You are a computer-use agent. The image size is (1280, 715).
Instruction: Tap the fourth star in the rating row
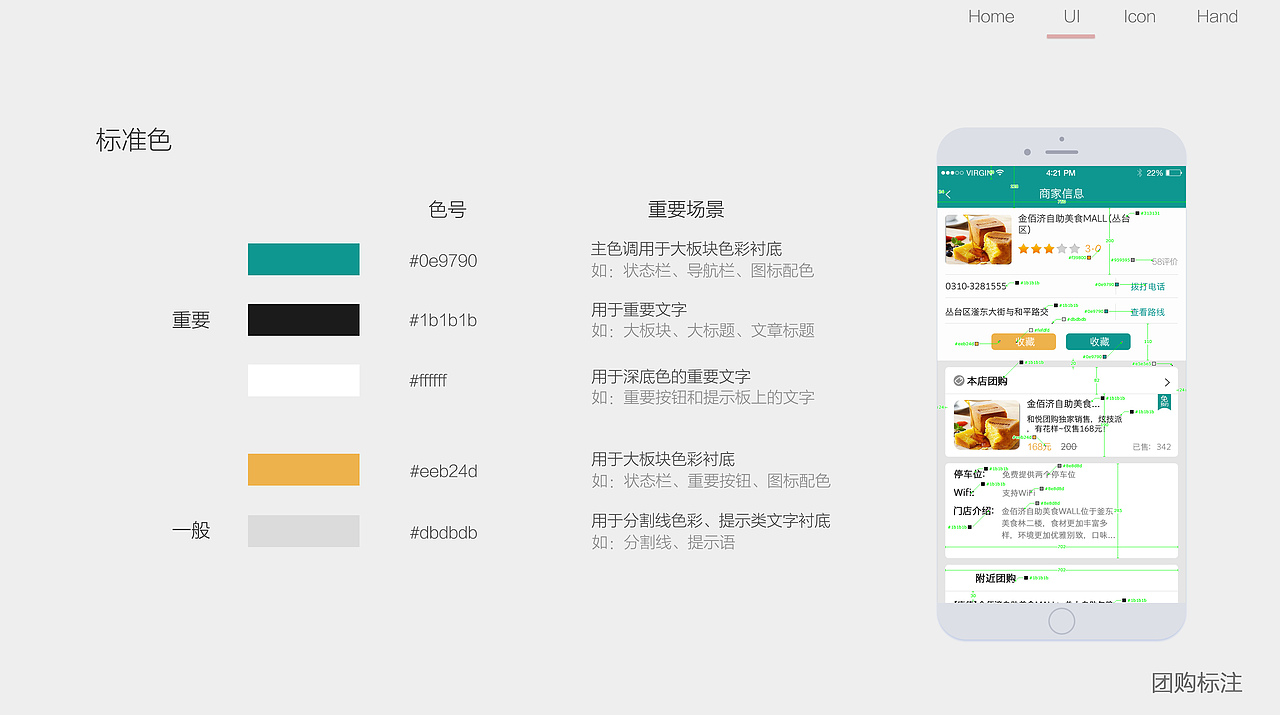(x=1060, y=248)
